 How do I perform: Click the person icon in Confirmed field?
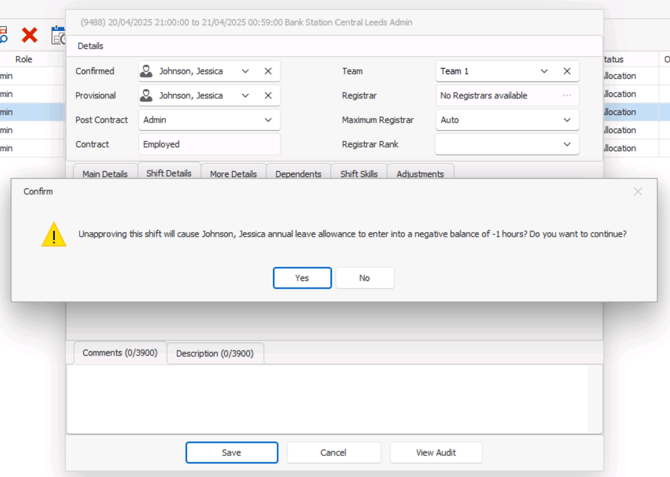[x=147, y=71]
